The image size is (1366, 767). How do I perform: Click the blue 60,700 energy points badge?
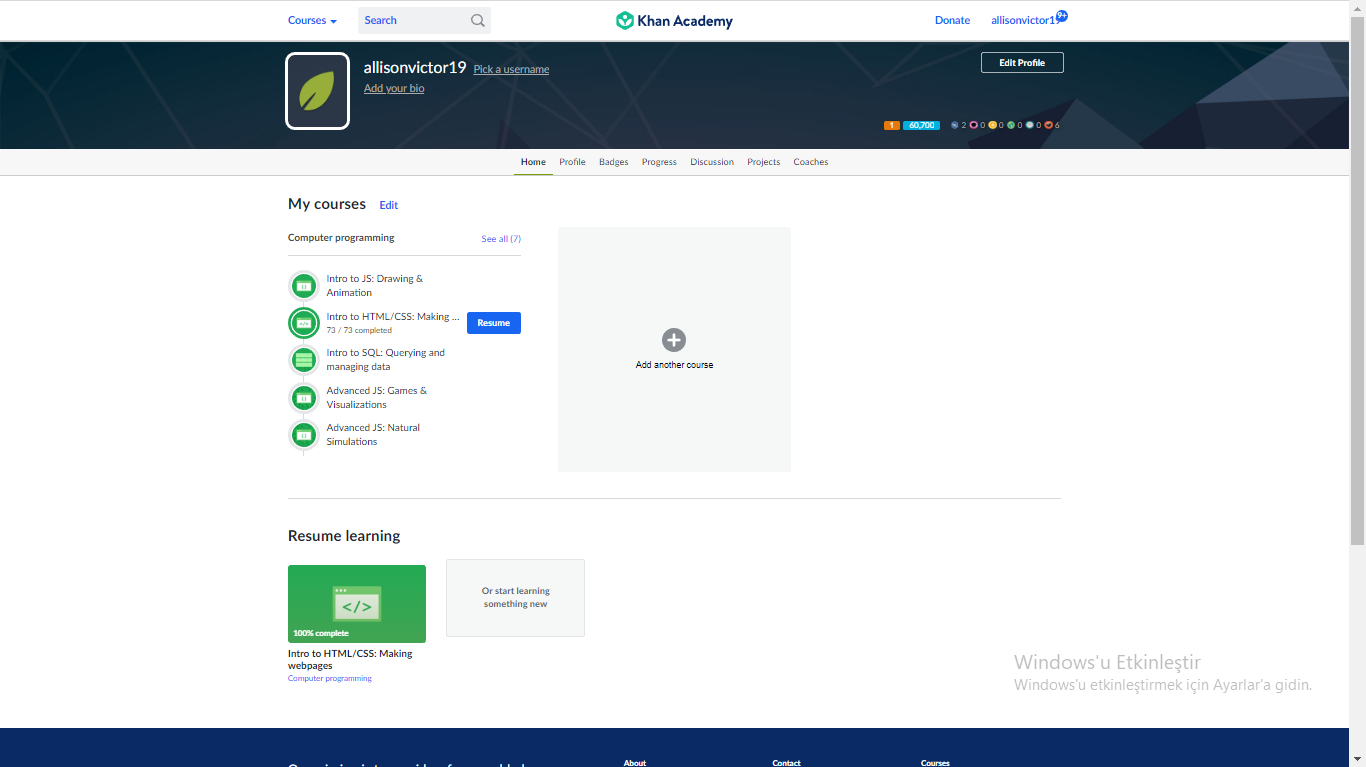[x=921, y=125]
